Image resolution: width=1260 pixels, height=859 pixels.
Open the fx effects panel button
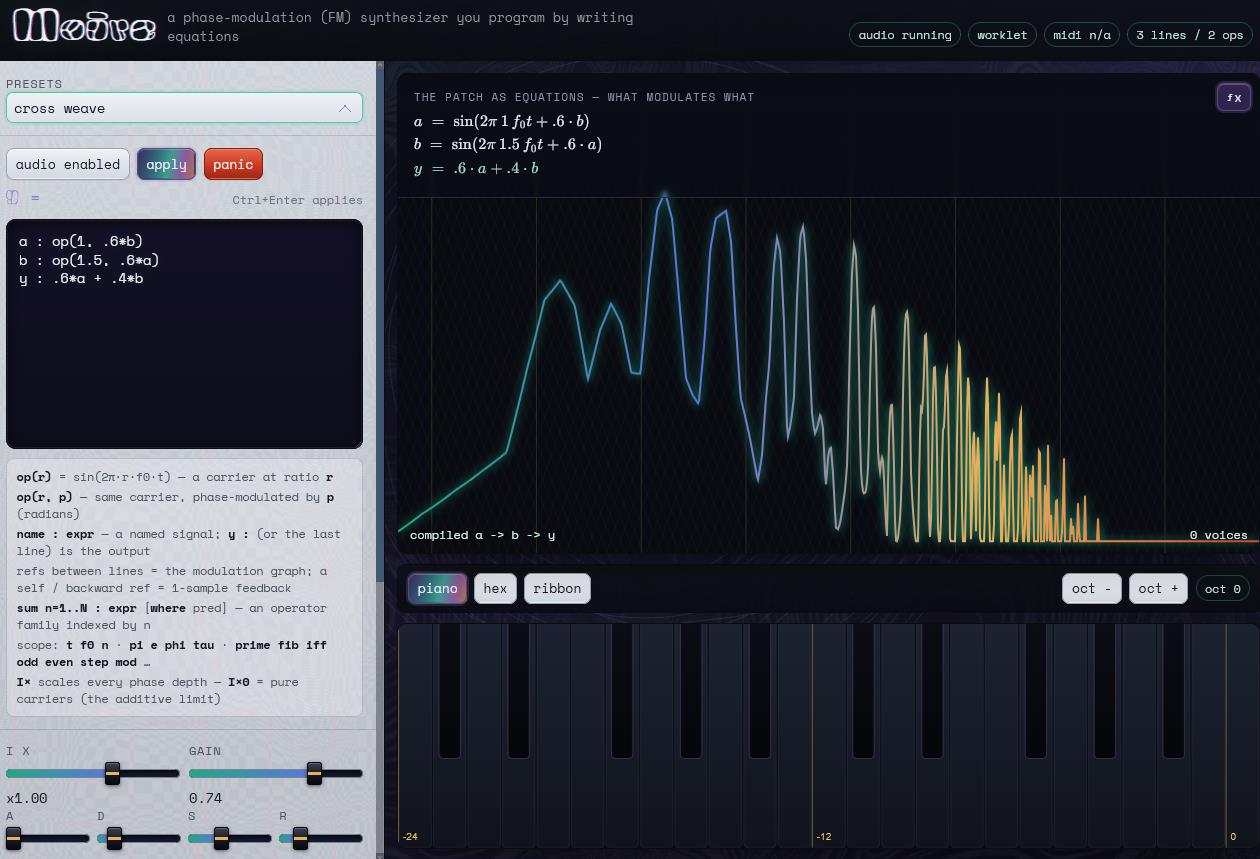(x=1234, y=97)
